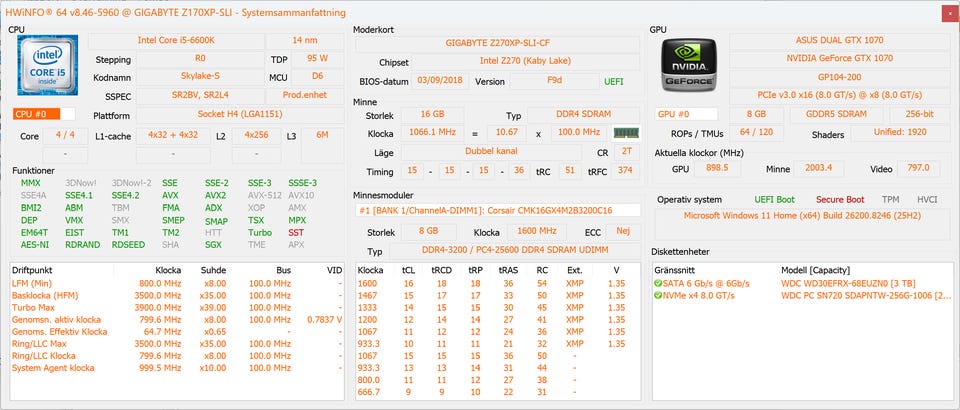Click GPU chip GP104-200

839,78
